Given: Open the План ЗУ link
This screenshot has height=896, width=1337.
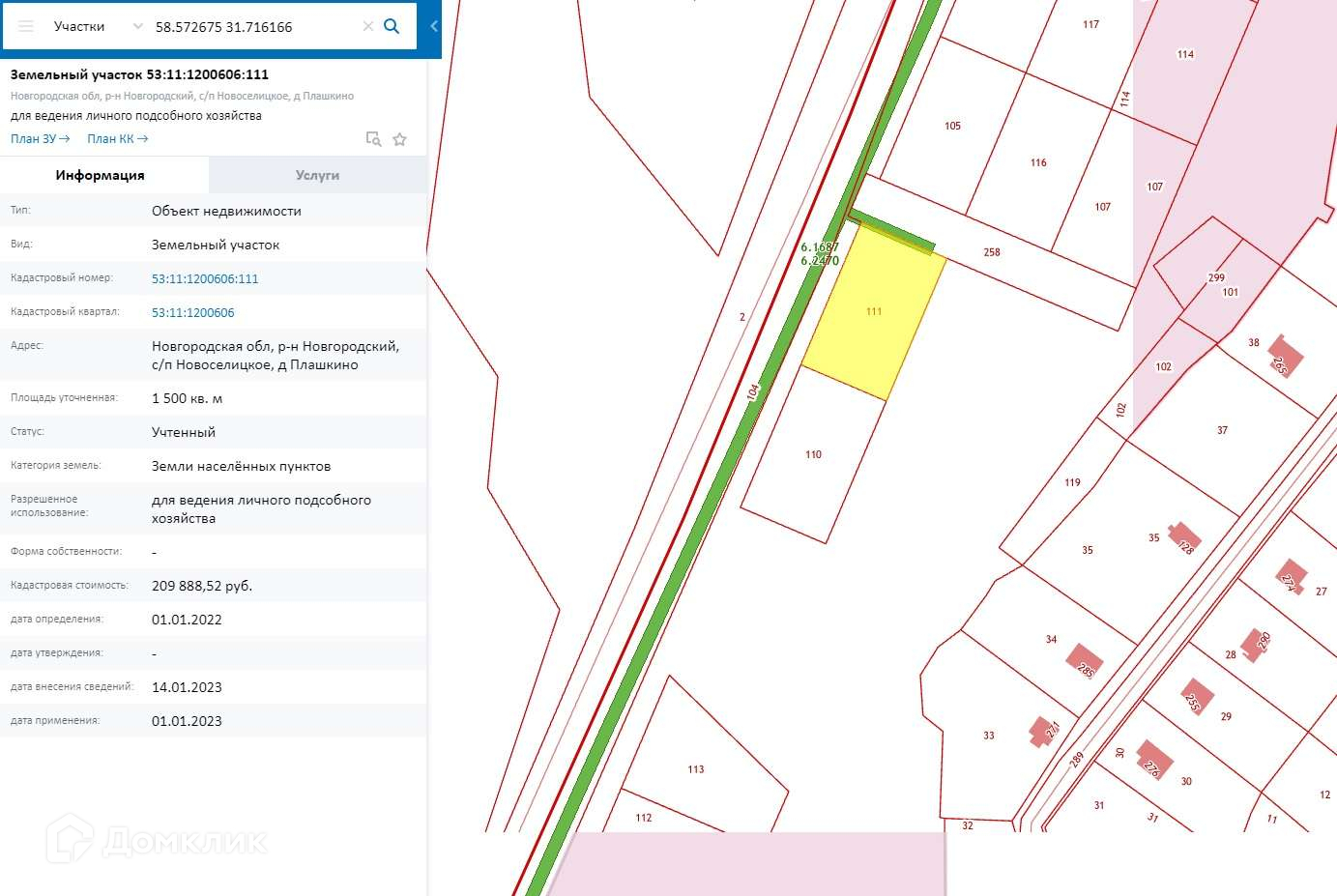Looking at the screenshot, I should 41,139.
